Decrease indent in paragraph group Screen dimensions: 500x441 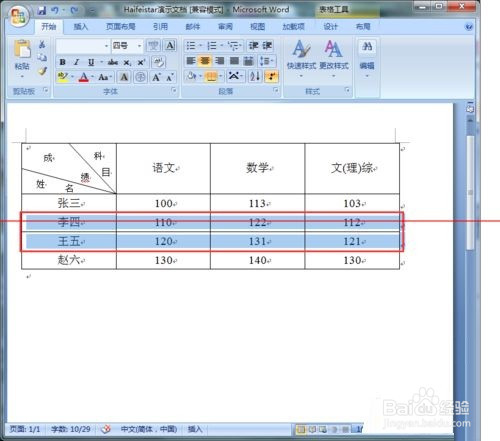[254, 45]
